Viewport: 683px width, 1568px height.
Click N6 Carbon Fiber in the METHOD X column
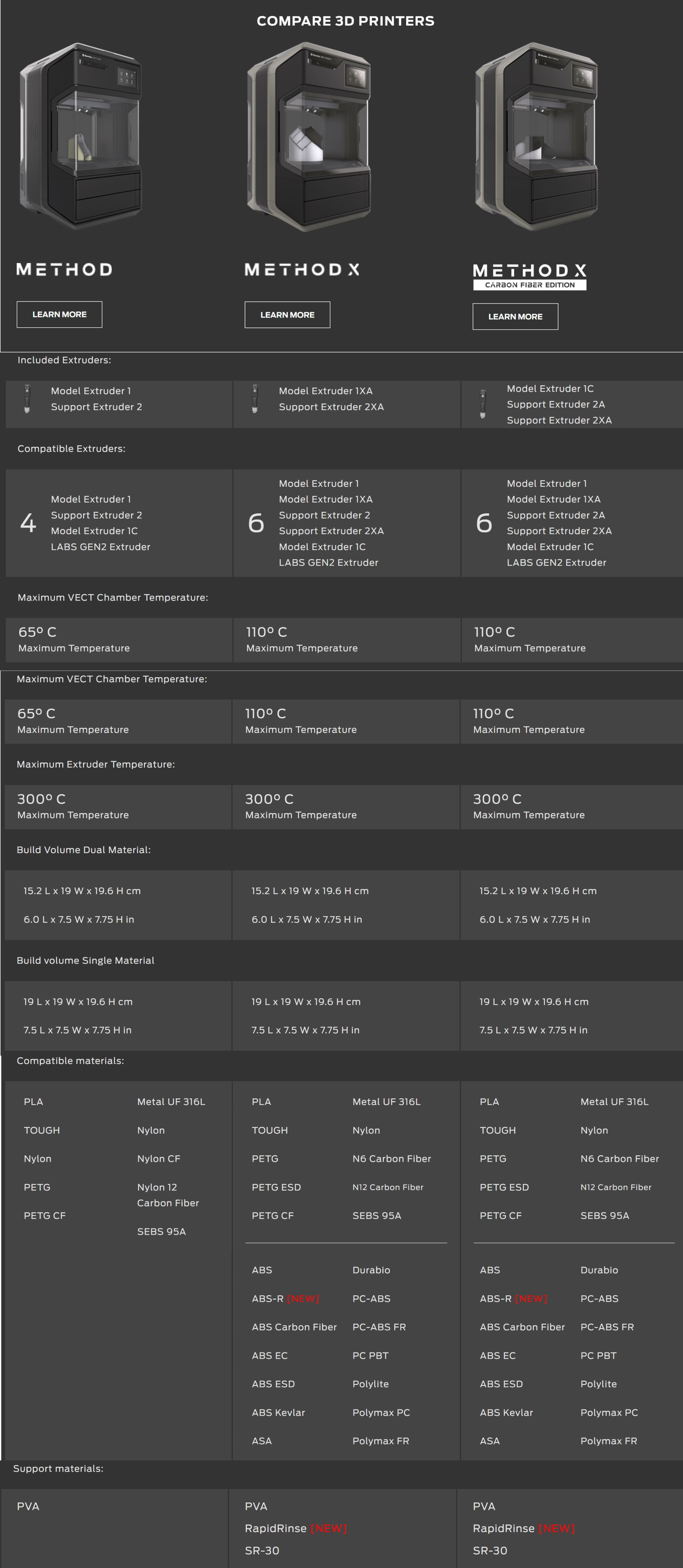[392, 1158]
